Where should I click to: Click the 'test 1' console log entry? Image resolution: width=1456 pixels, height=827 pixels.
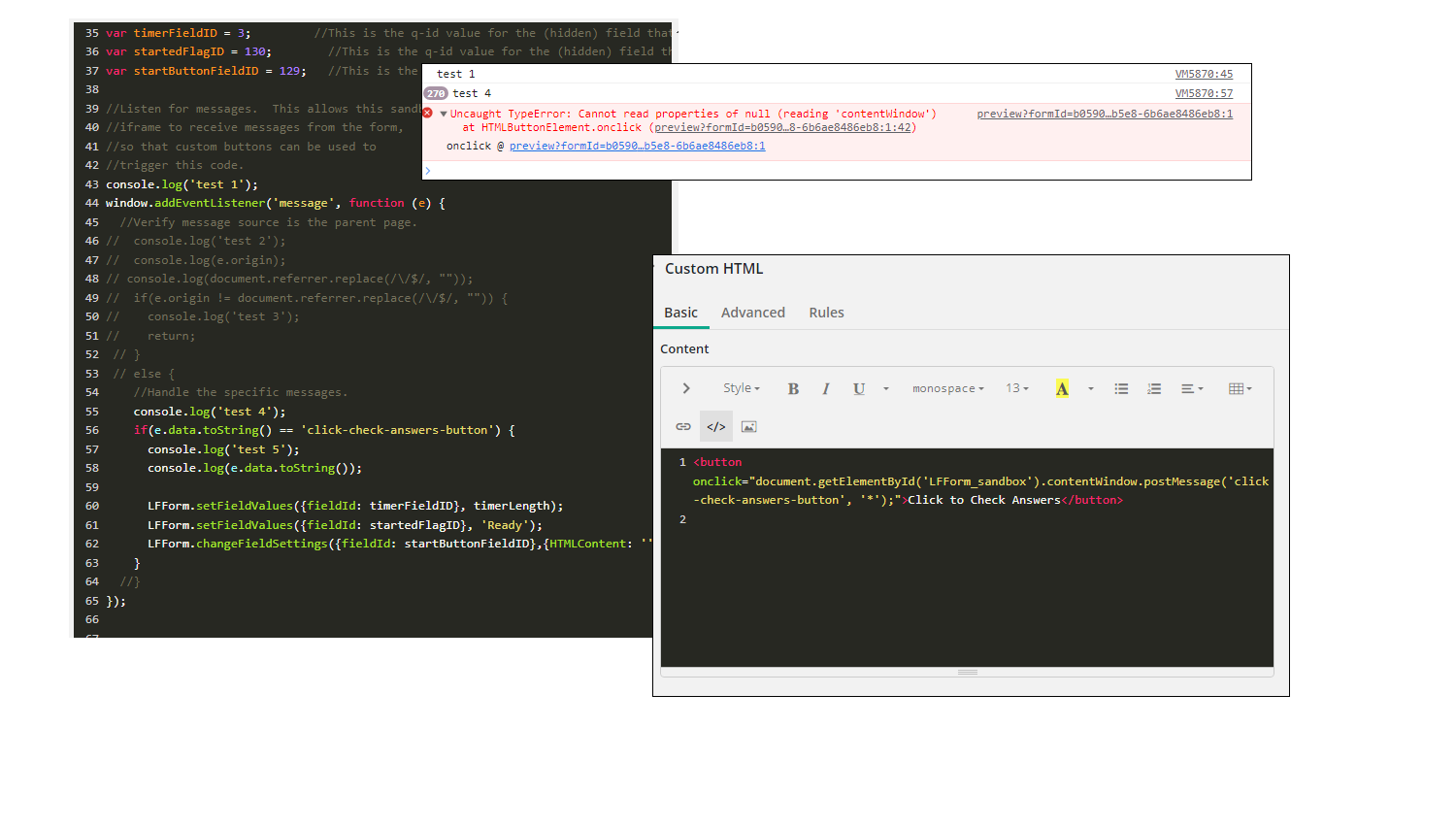pos(456,74)
